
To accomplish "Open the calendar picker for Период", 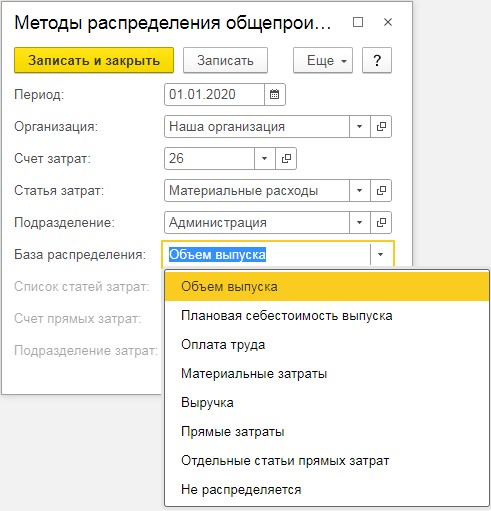I will coord(275,94).
